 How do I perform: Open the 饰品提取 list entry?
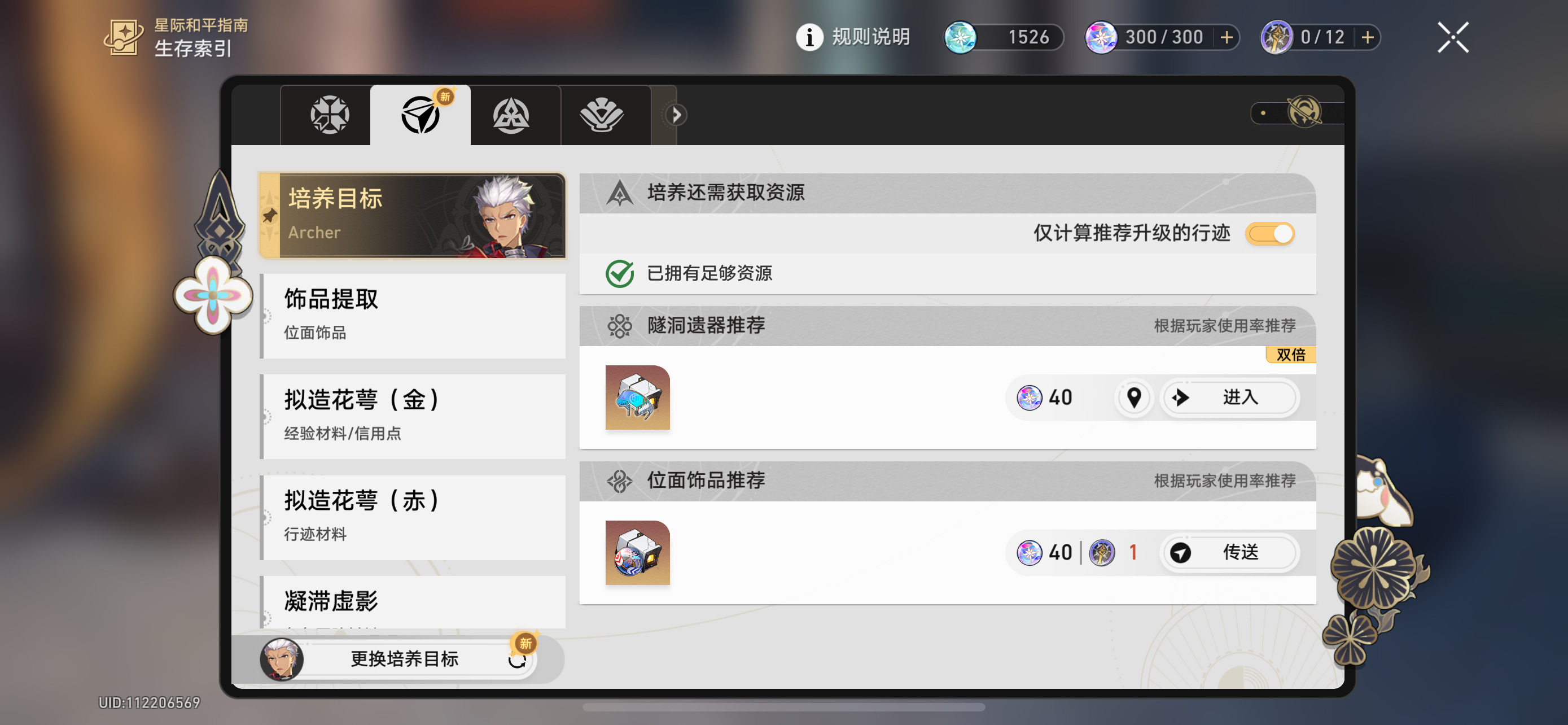[x=413, y=315]
